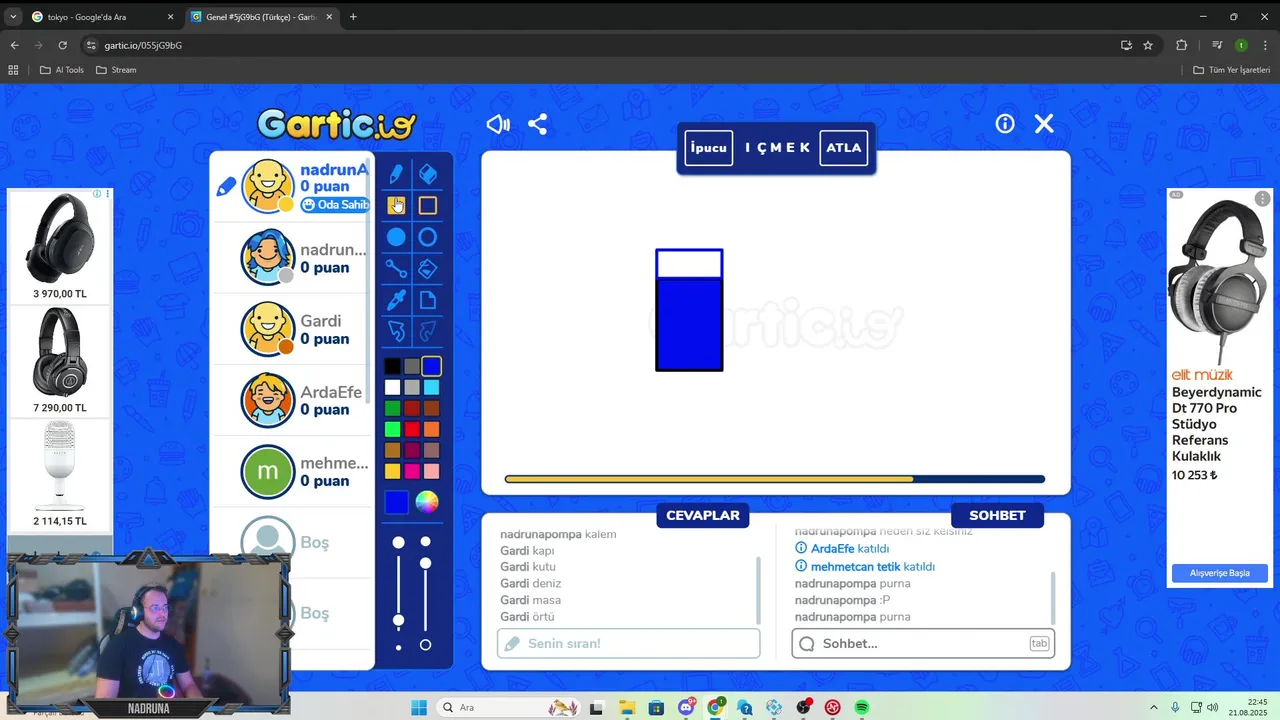The image size is (1280, 720).
Task: Click the SOHBET chat header
Action: click(x=997, y=515)
